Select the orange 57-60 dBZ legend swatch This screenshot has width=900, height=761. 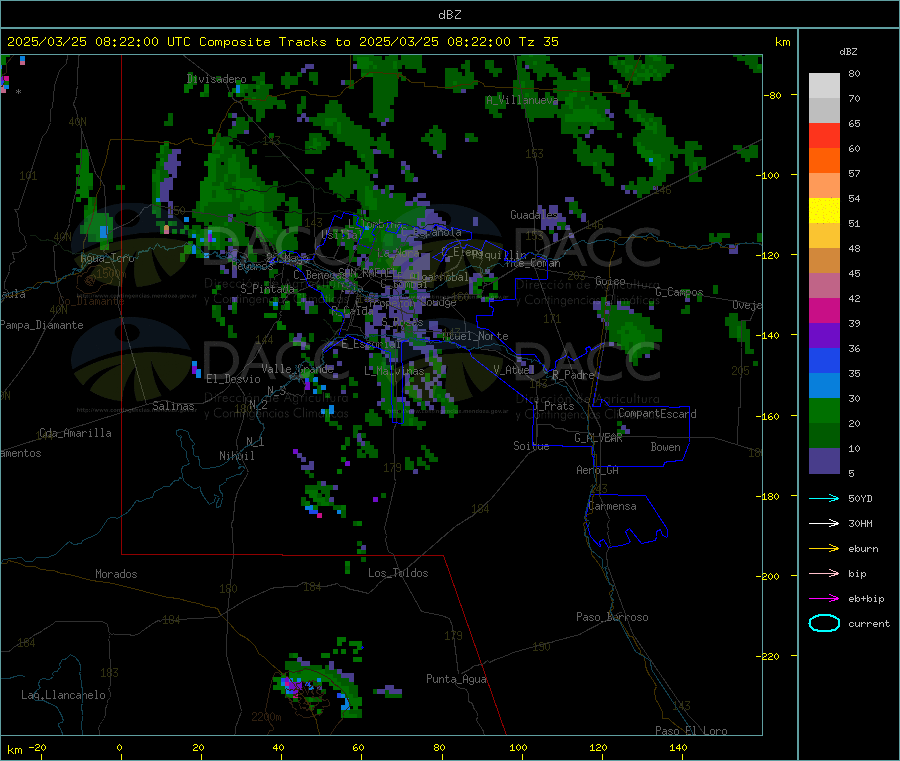pyautogui.click(x=824, y=161)
